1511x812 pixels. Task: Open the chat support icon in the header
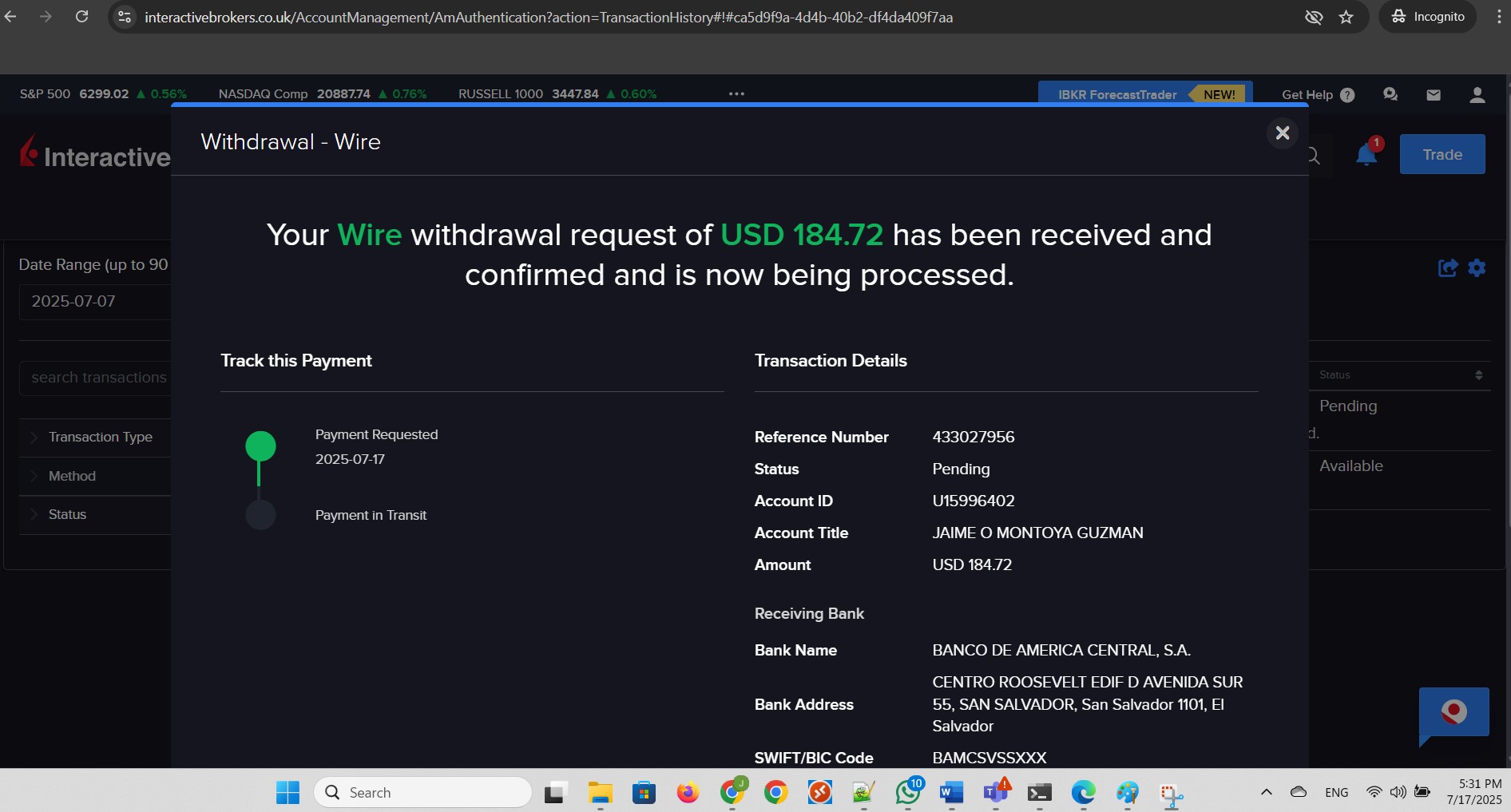[1390, 94]
